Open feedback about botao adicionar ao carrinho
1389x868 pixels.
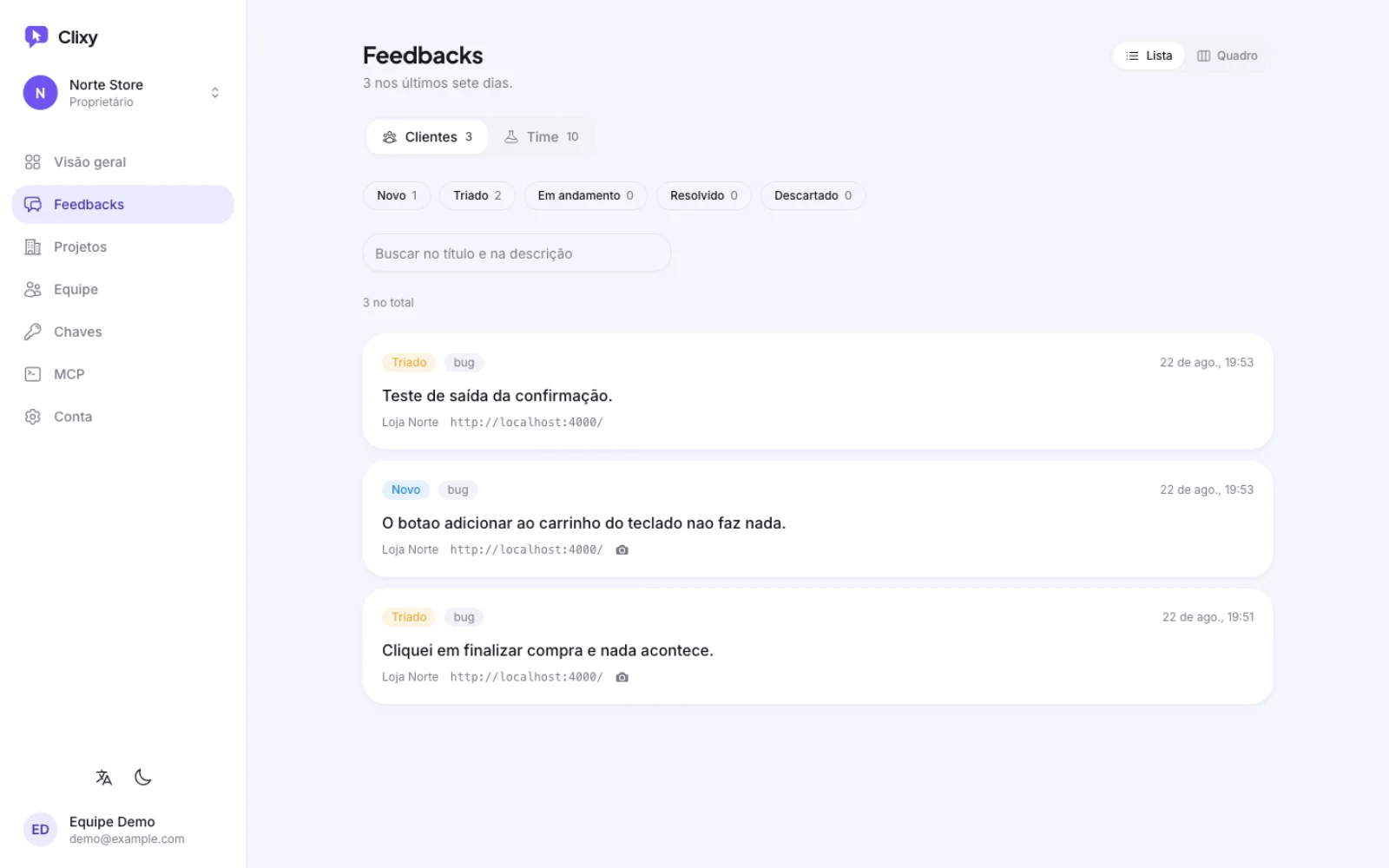pos(818,519)
